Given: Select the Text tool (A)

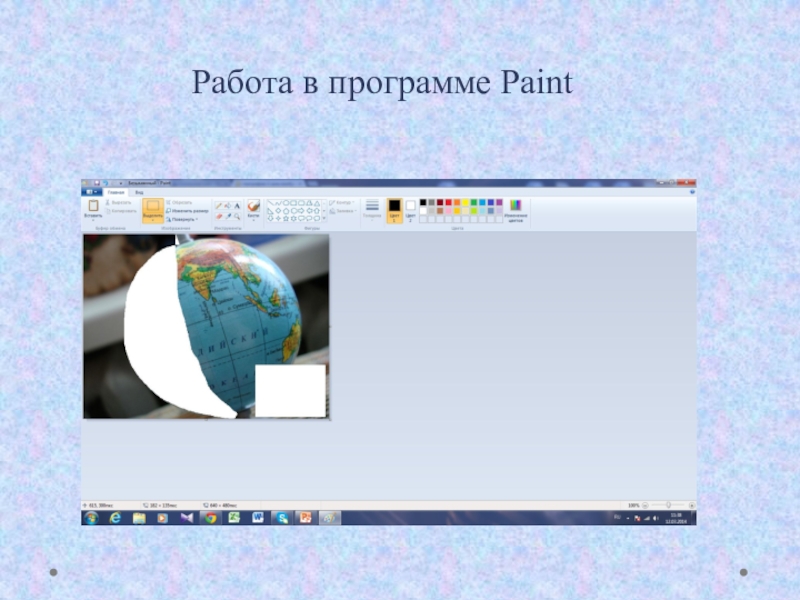Looking at the screenshot, I should [x=237, y=204].
